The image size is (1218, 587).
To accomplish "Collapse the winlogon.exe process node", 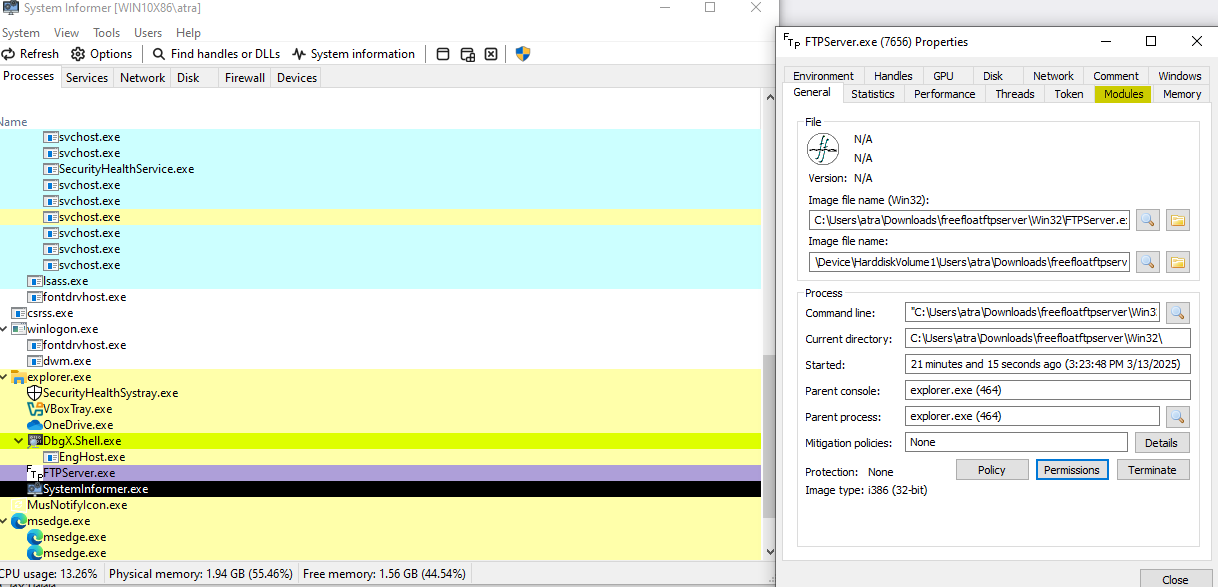I will click(4, 329).
